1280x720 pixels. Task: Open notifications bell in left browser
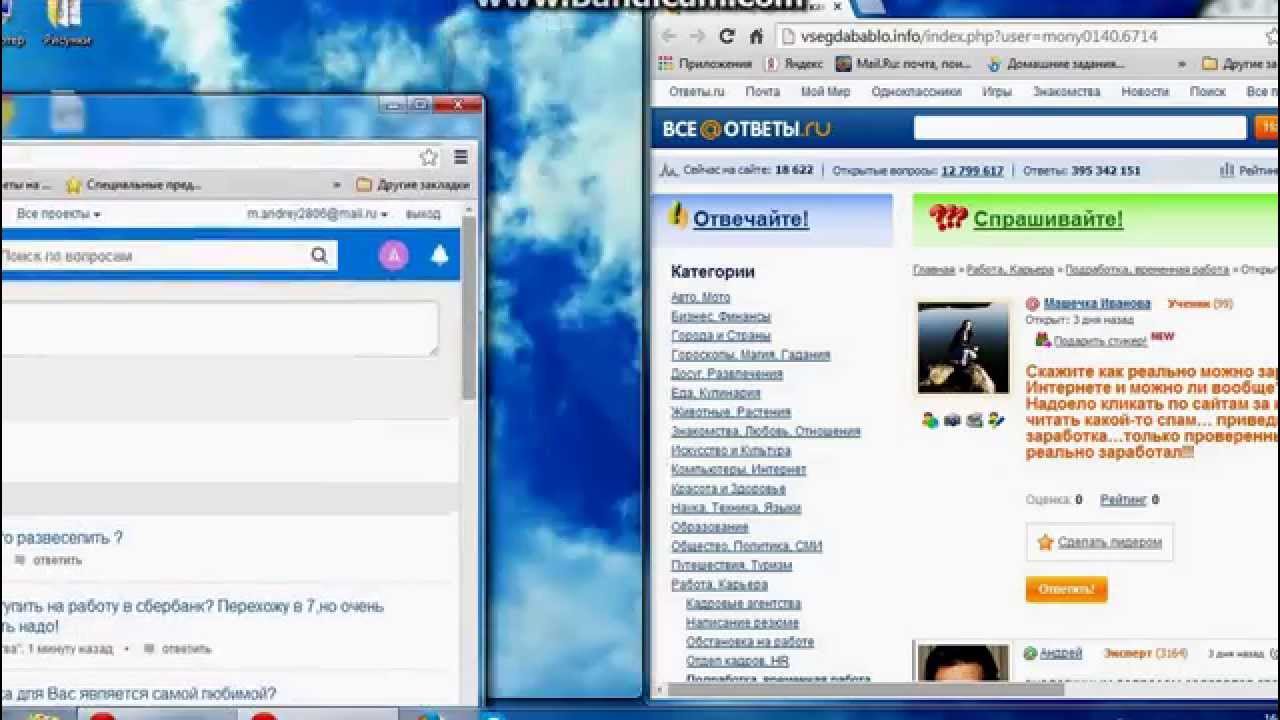point(439,255)
